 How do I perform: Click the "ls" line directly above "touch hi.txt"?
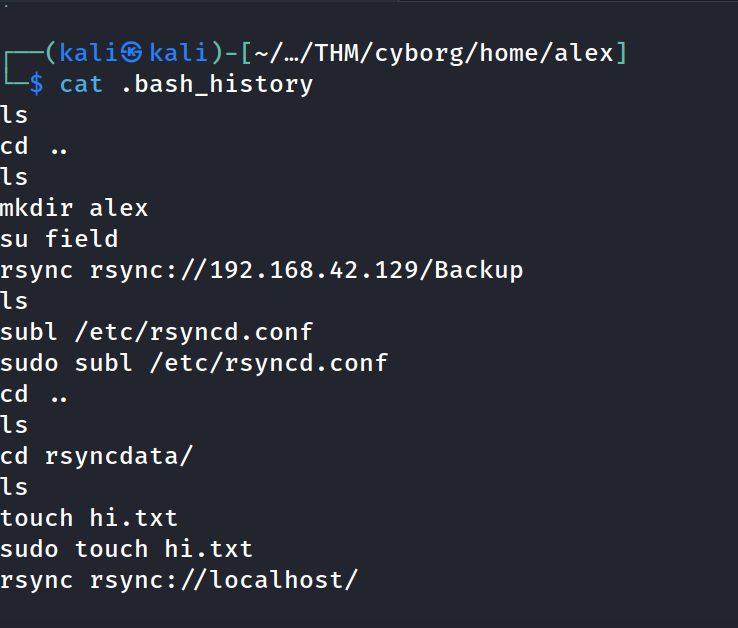(x=14, y=487)
